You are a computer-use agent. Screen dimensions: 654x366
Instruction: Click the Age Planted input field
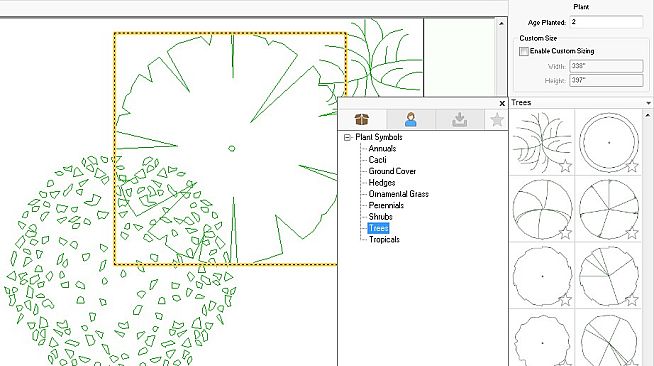(x=606, y=22)
